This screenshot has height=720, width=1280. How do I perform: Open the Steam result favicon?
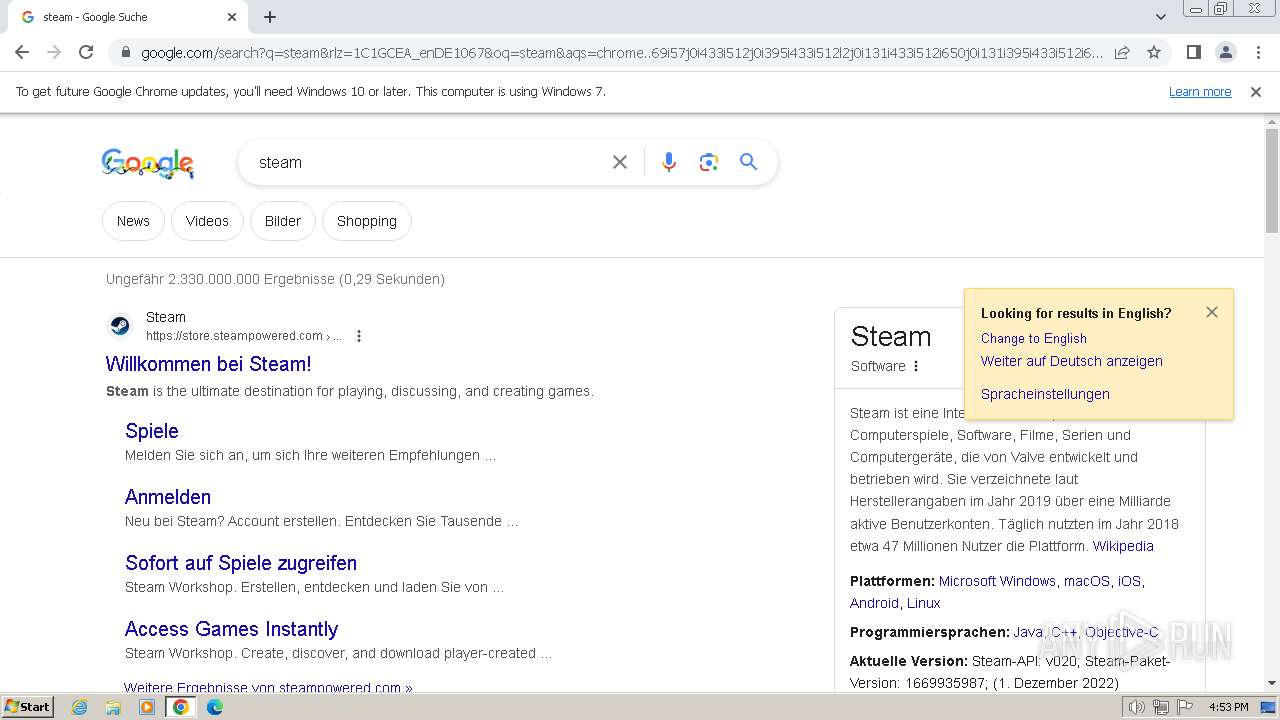pos(119,326)
